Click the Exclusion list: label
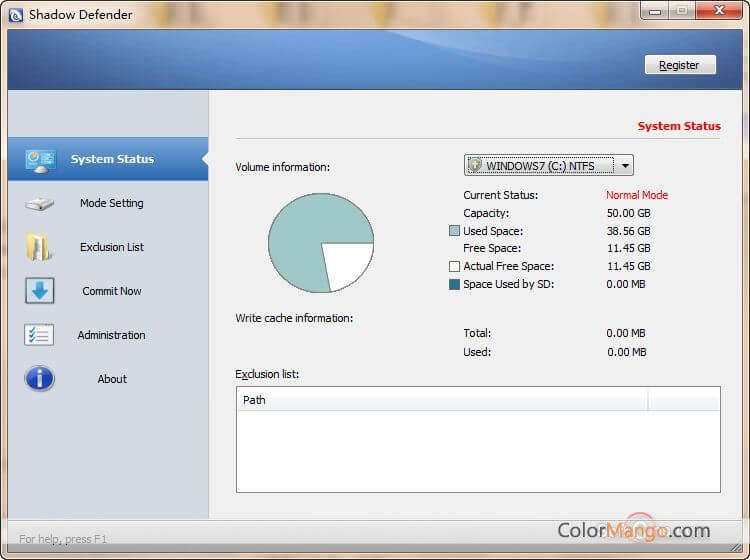Viewport: 750px width, 560px height. pos(267,374)
